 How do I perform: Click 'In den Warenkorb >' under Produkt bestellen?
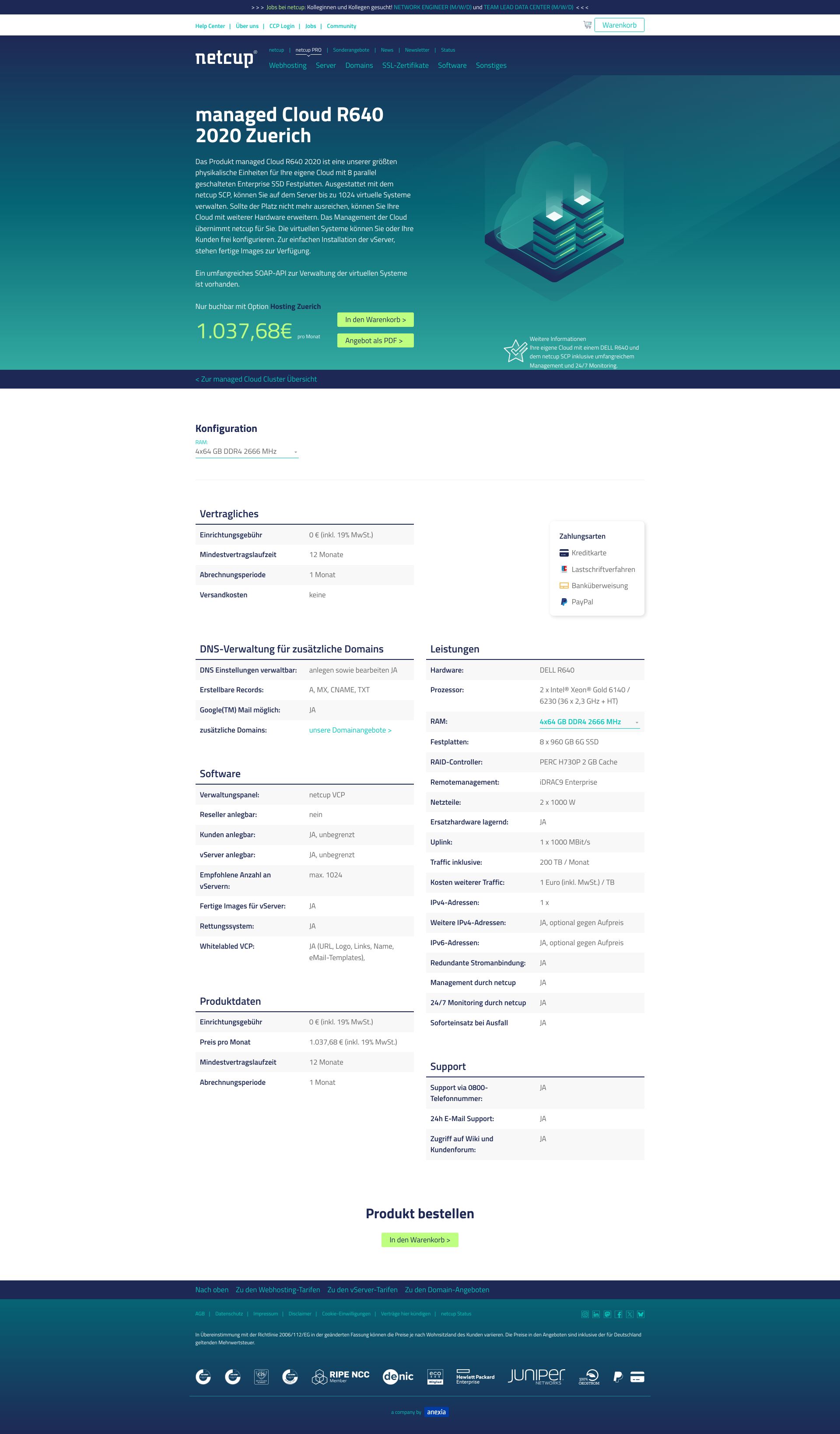pos(420,1239)
